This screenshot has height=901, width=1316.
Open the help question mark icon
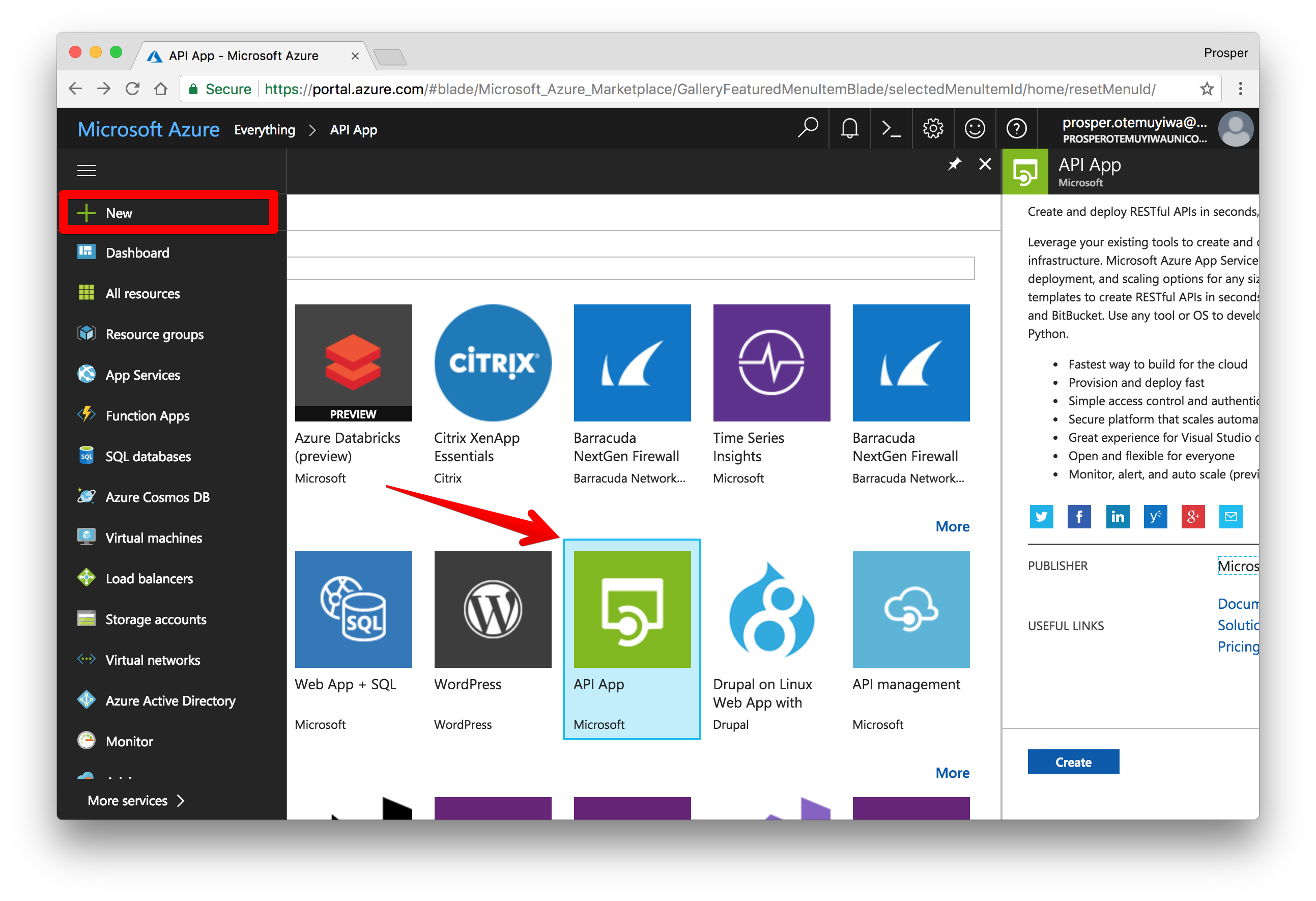pos(1016,129)
